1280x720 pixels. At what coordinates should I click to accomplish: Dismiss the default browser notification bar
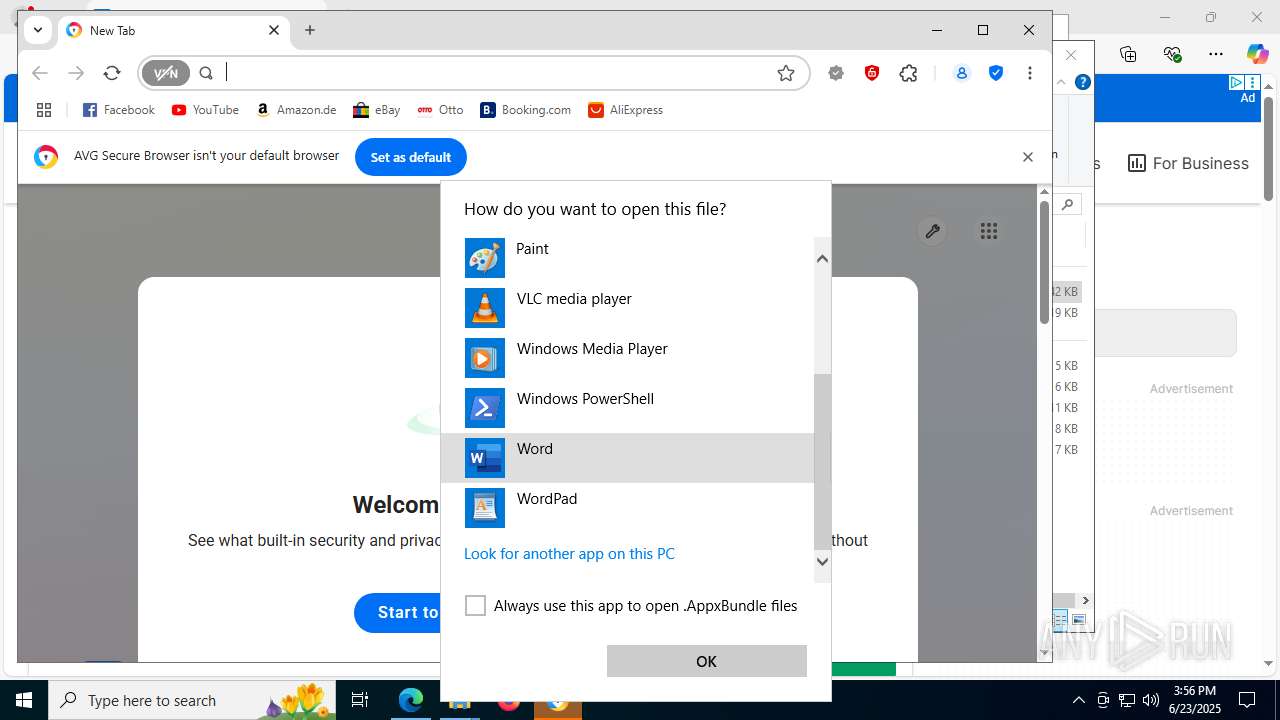click(x=1027, y=157)
